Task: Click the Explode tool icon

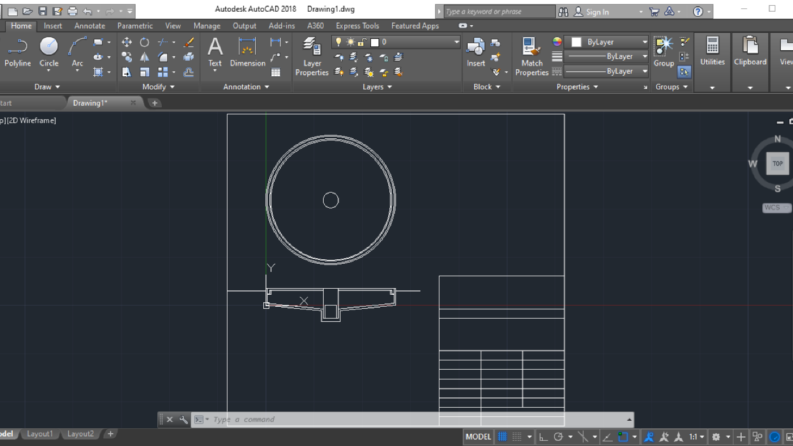Action: [x=189, y=57]
